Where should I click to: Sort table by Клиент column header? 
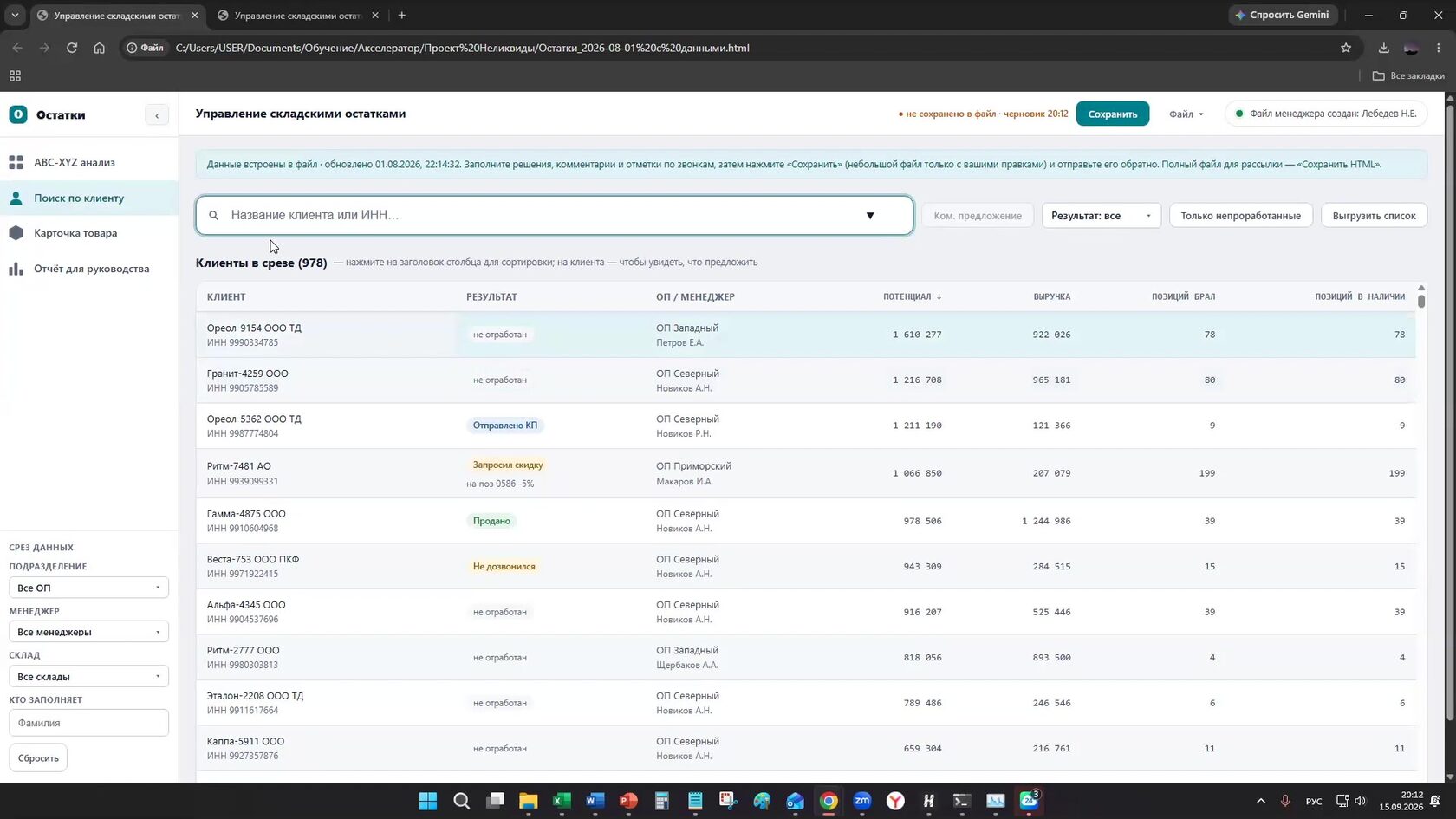[226, 296]
